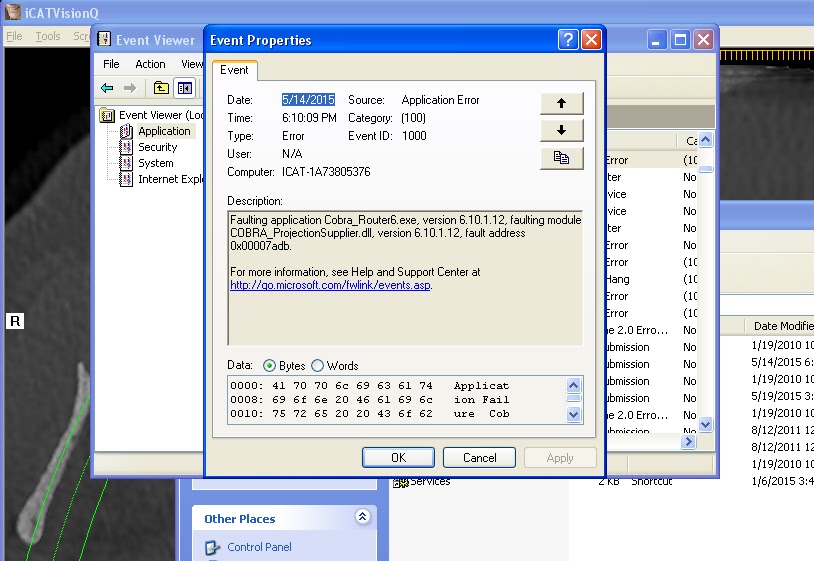Click the highlighted date 5/14/2015
The width and height of the screenshot is (814, 561).
tap(308, 100)
